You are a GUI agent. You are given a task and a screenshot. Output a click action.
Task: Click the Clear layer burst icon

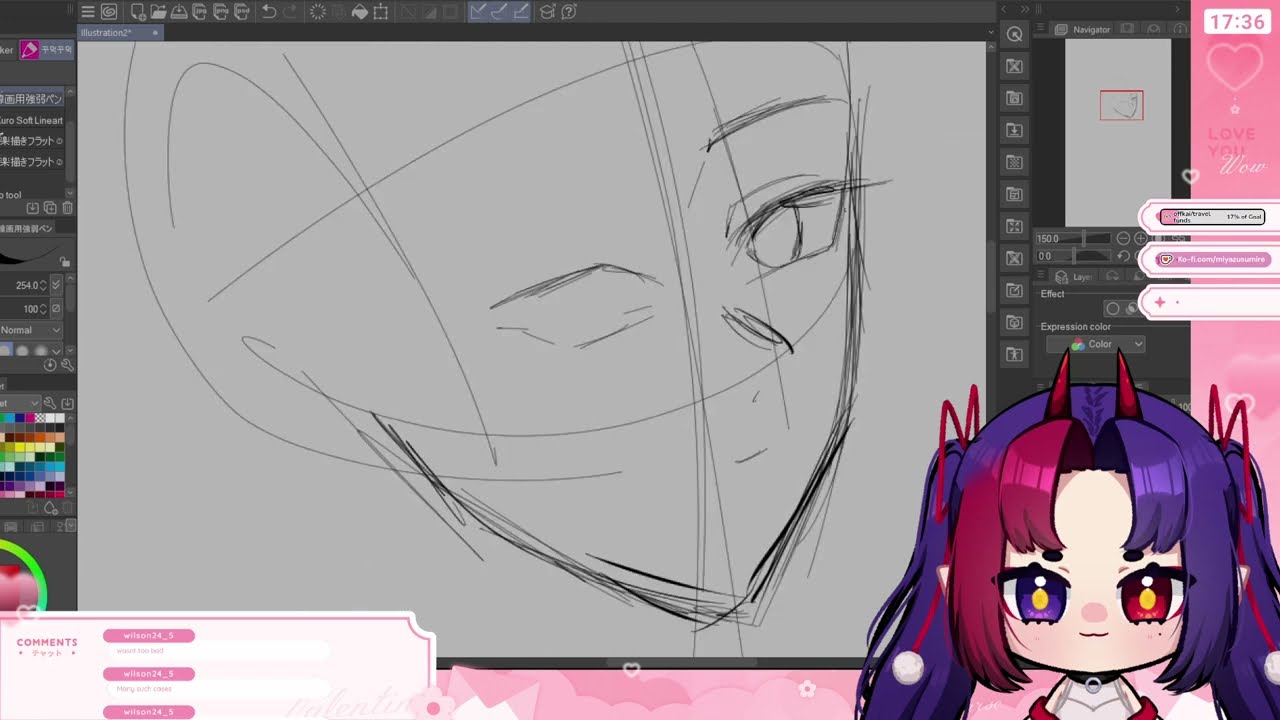click(318, 12)
